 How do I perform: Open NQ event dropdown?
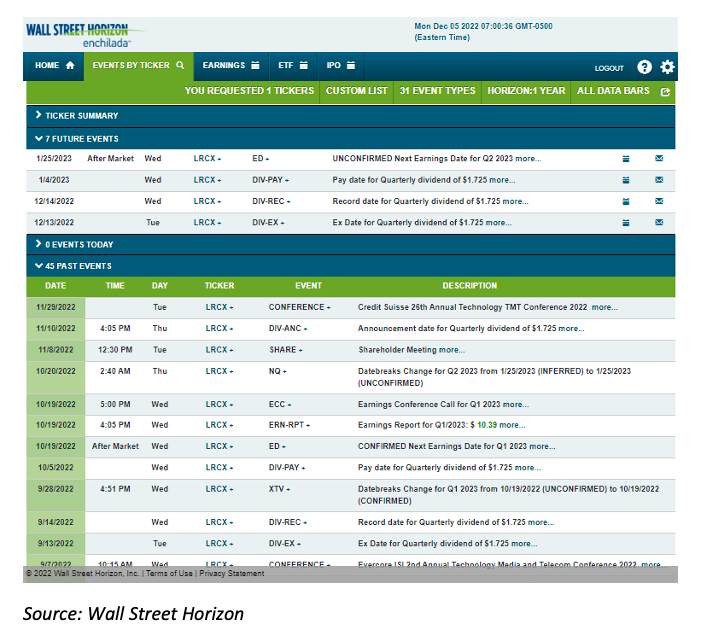tap(277, 371)
